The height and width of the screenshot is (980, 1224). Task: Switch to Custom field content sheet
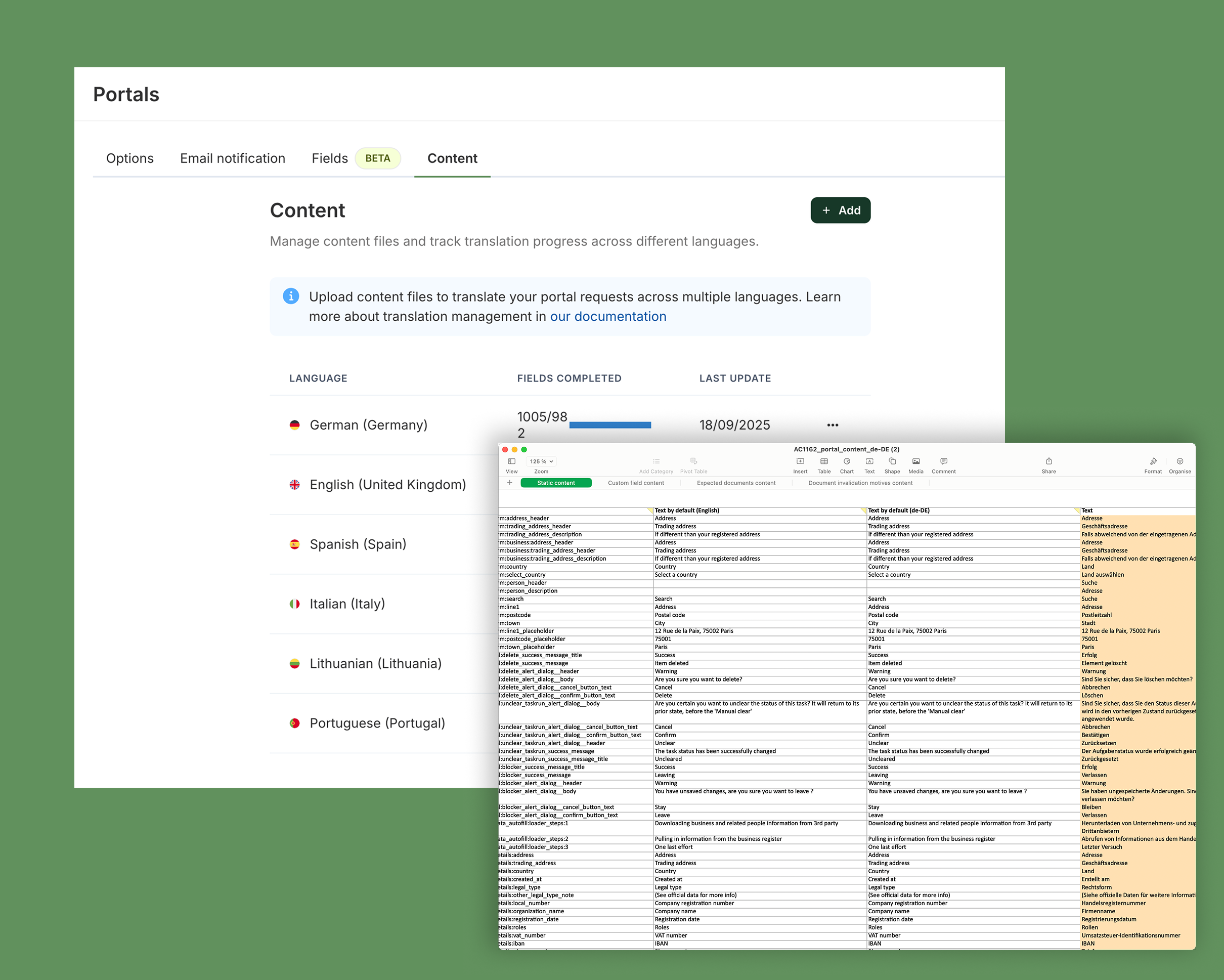click(x=635, y=483)
